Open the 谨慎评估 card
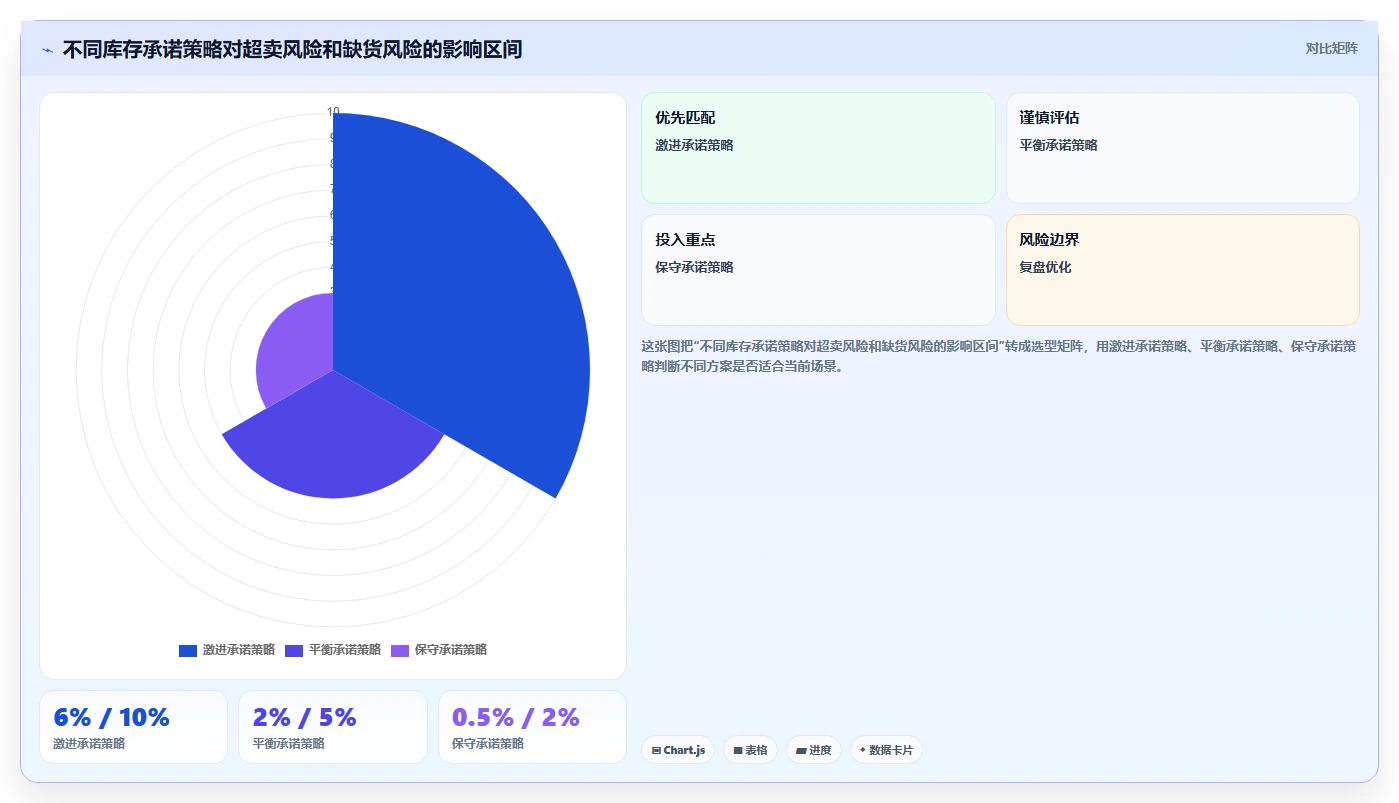Viewport: 1399px width, 803px height. pyautogui.click(x=1182, y=148)
